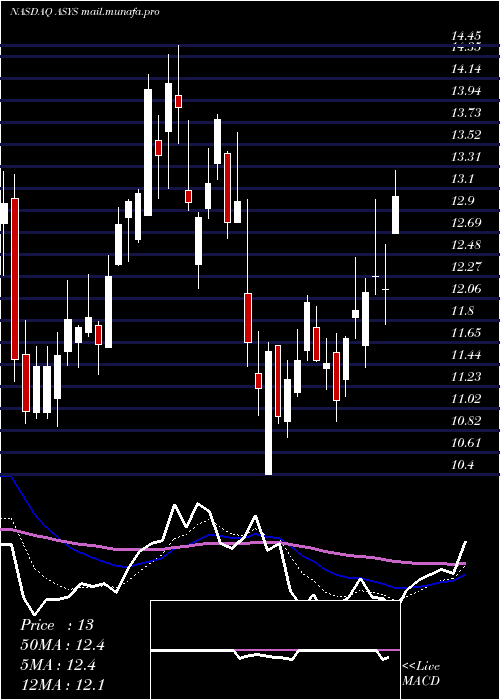This screenshot has width=500, height=700.
Task: Select the 13.31 price axis label
Action: [x=467, y=157]
